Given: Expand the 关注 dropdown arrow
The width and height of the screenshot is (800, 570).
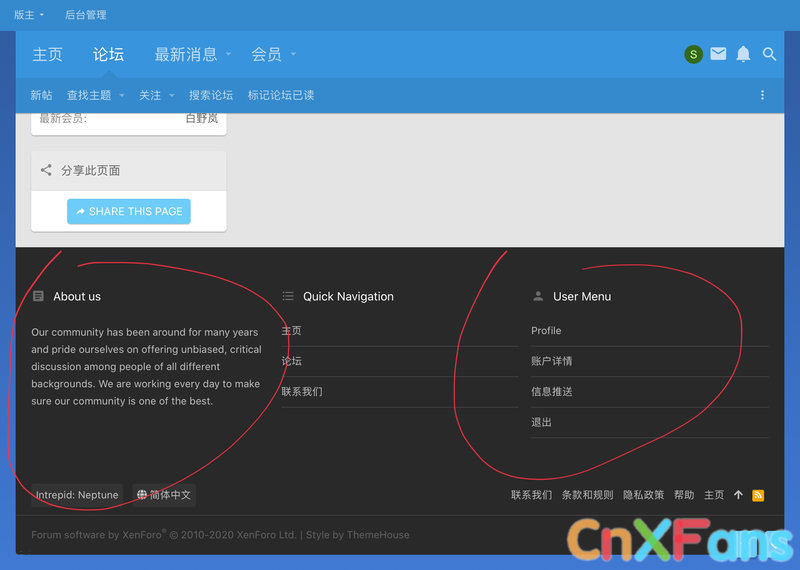Looking at the screenshot, I should coord(172,95).
